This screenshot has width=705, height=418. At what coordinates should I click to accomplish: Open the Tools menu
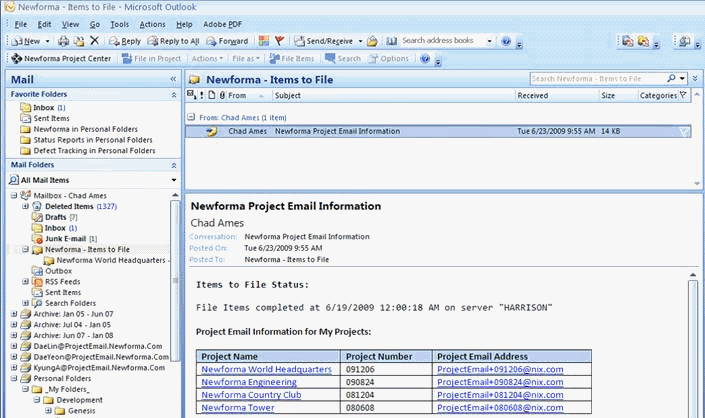pyautogui.click(x=120, y=24)
